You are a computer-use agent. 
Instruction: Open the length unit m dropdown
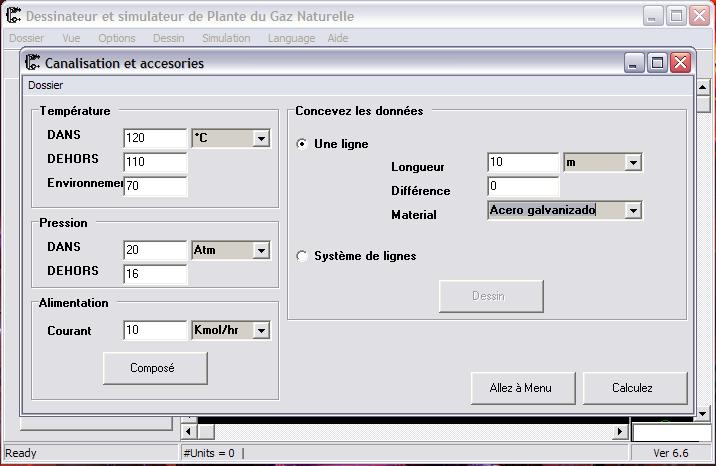pos(603,162)
